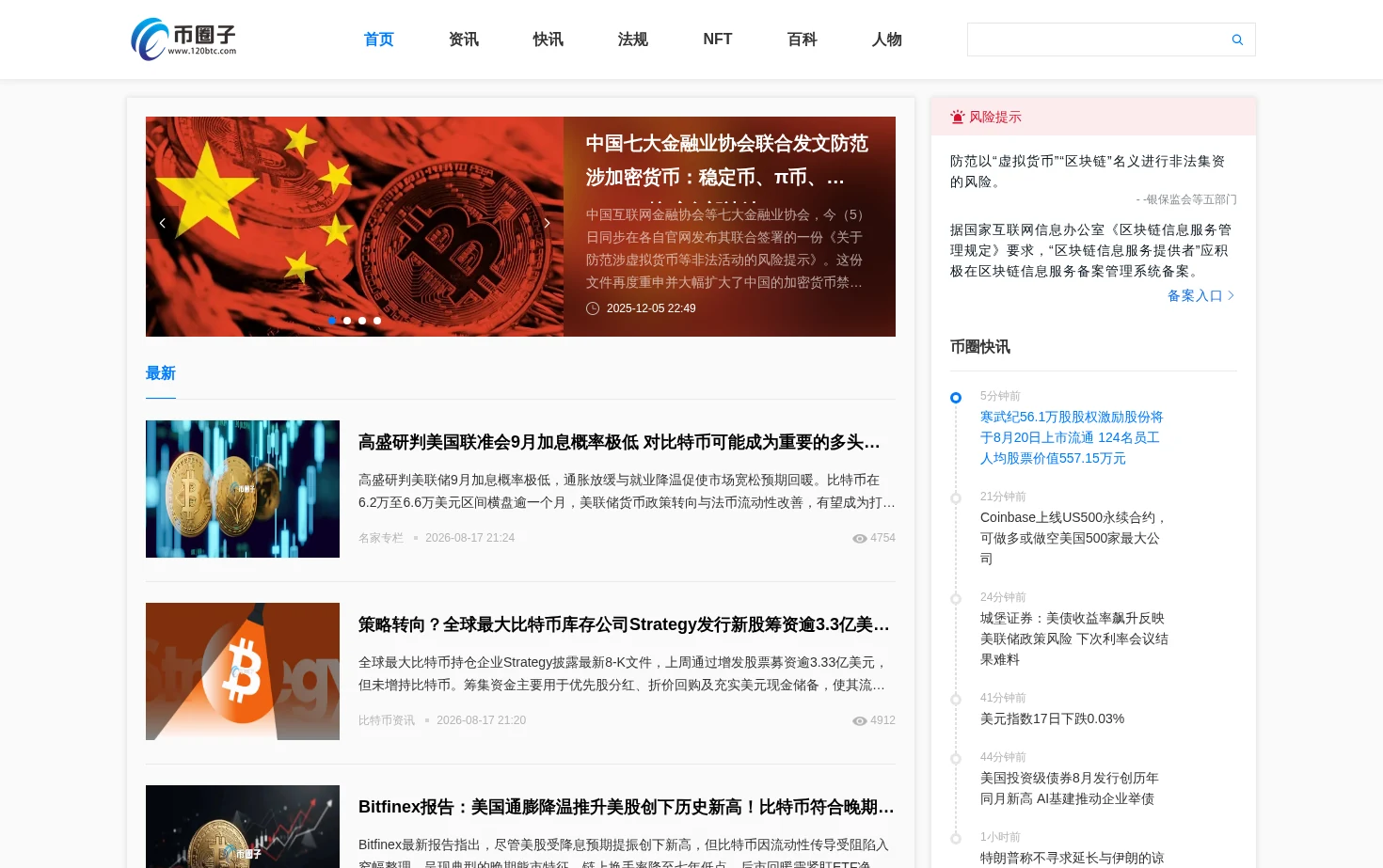Viewport: 1383px width, 868px height.
Task: Go to previous carousel slide arrow
Action: tap(163, 223)
